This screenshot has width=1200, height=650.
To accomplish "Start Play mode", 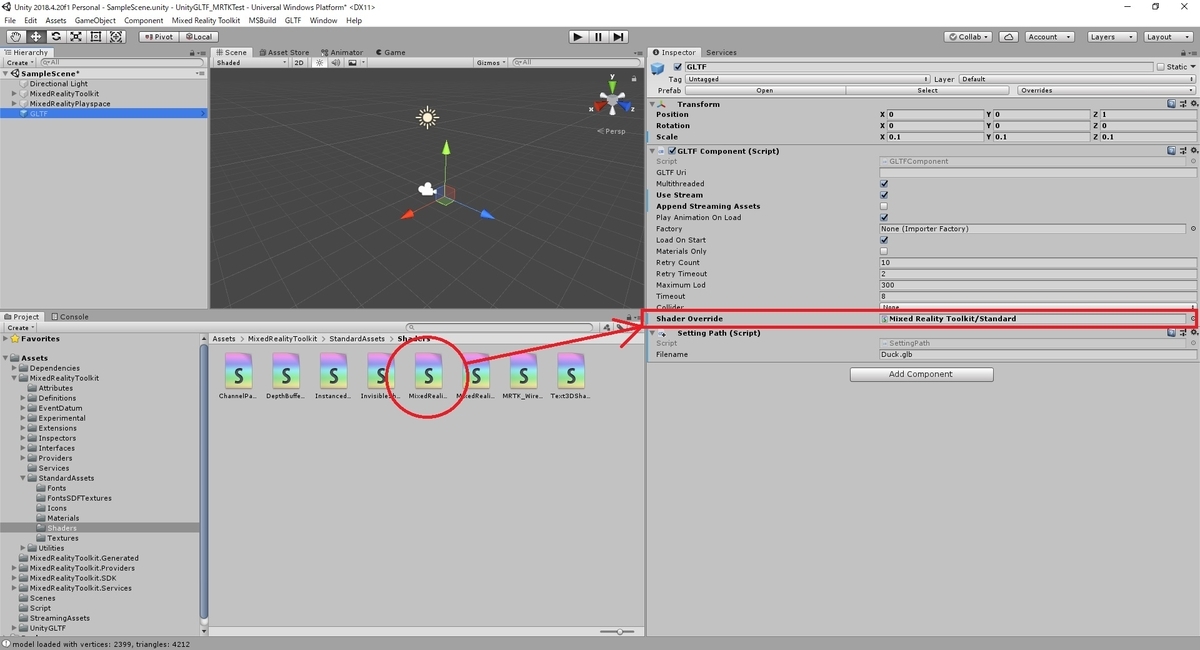I will [x=578, y=37].
